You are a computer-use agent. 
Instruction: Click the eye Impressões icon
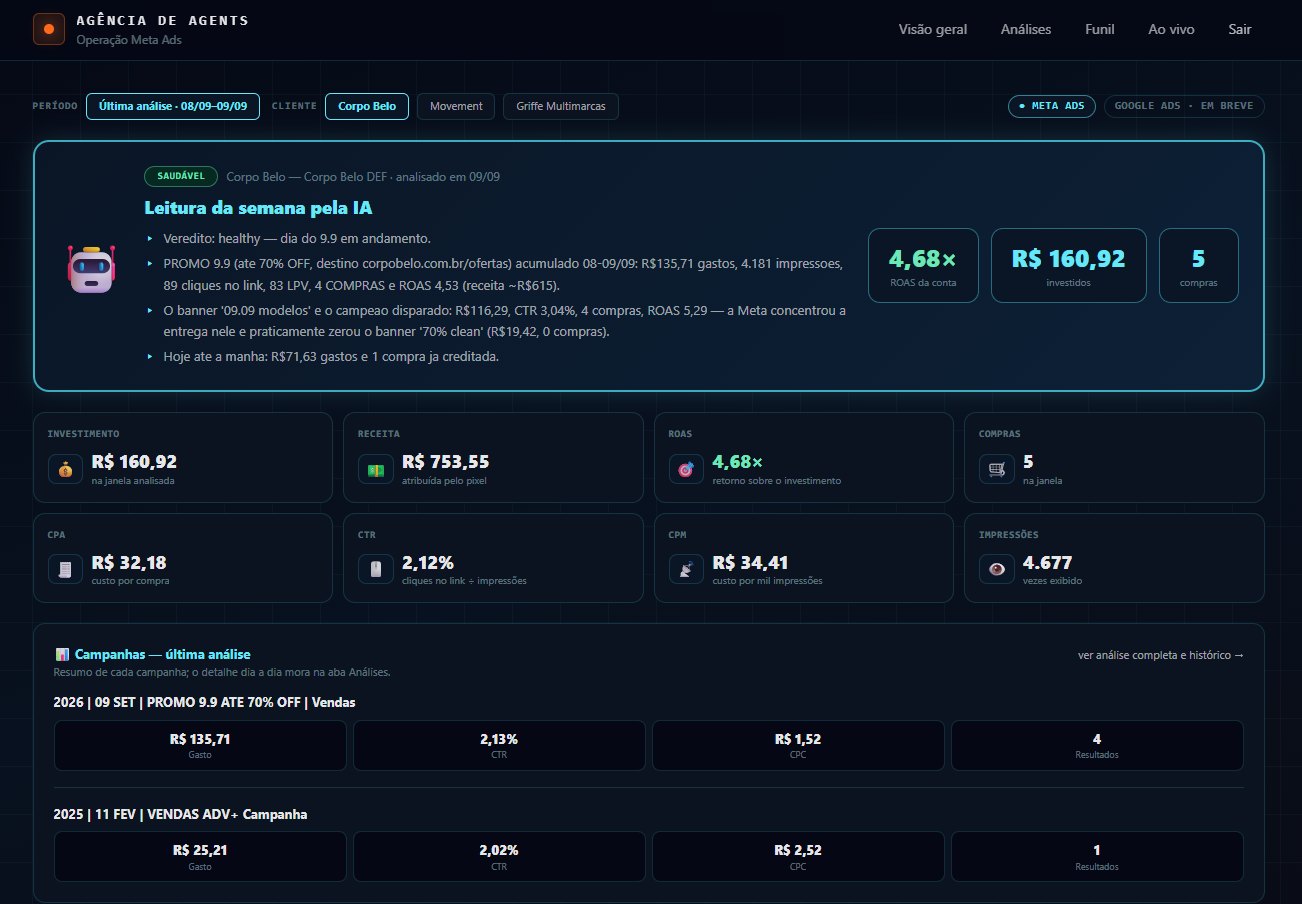996,569
